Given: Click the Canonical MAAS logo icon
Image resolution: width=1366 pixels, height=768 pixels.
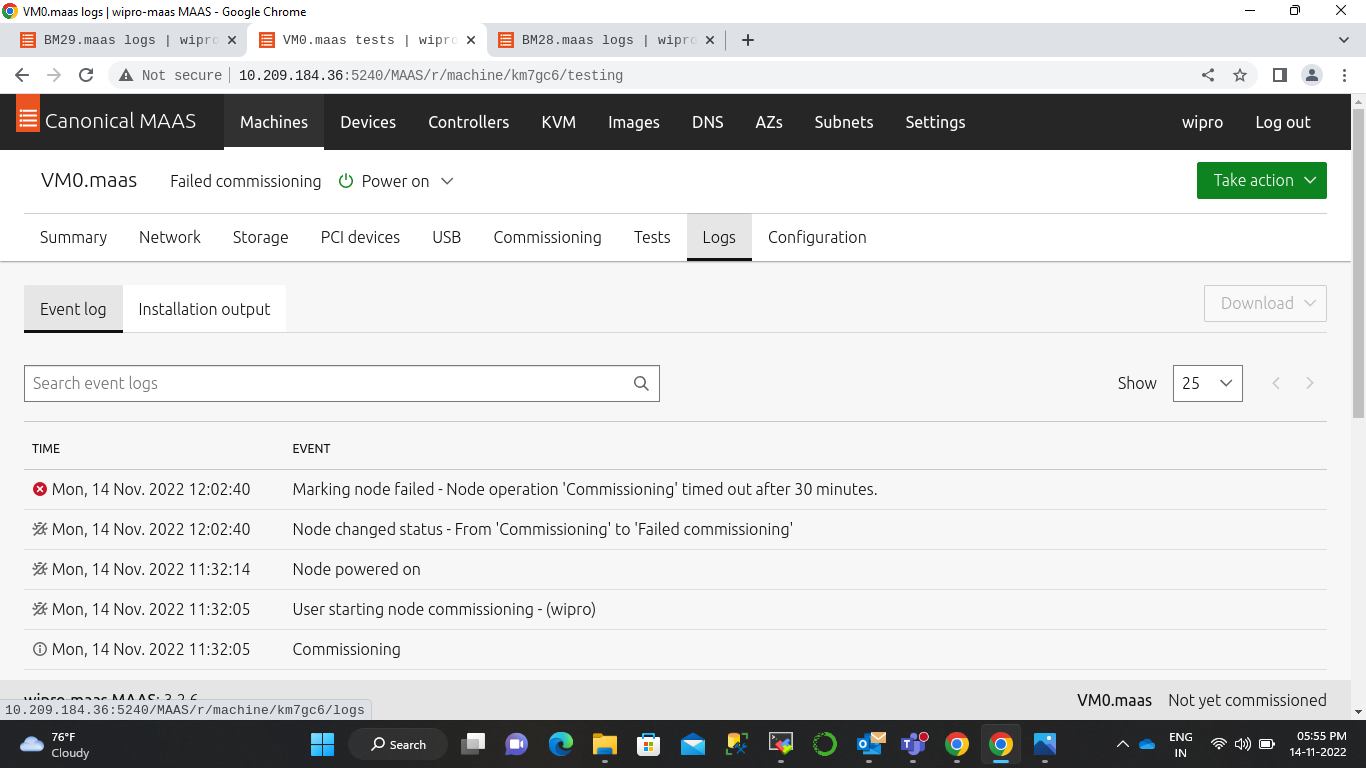Looking at the screenshot, I should (28, 114).
